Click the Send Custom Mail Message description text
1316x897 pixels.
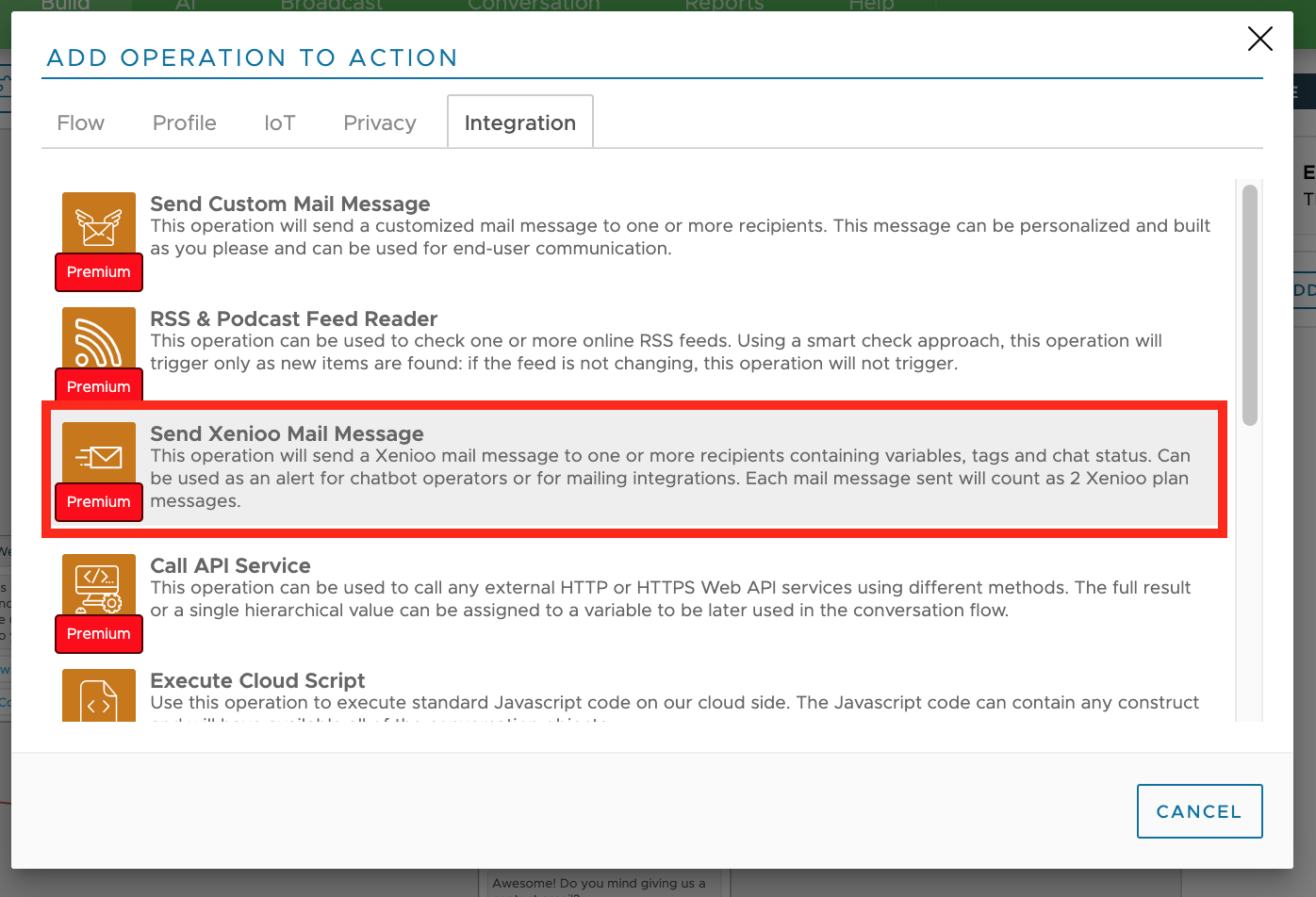(681, 237)
